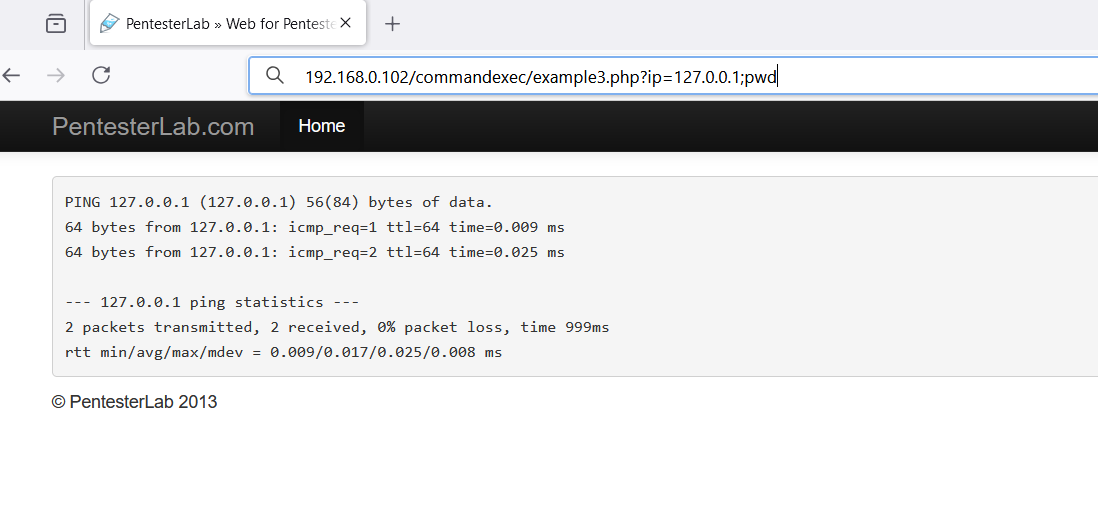Click the PING 127.0.0.1 header output line
This screenshot has height=516, width=1098.
[x=279, y=202]
